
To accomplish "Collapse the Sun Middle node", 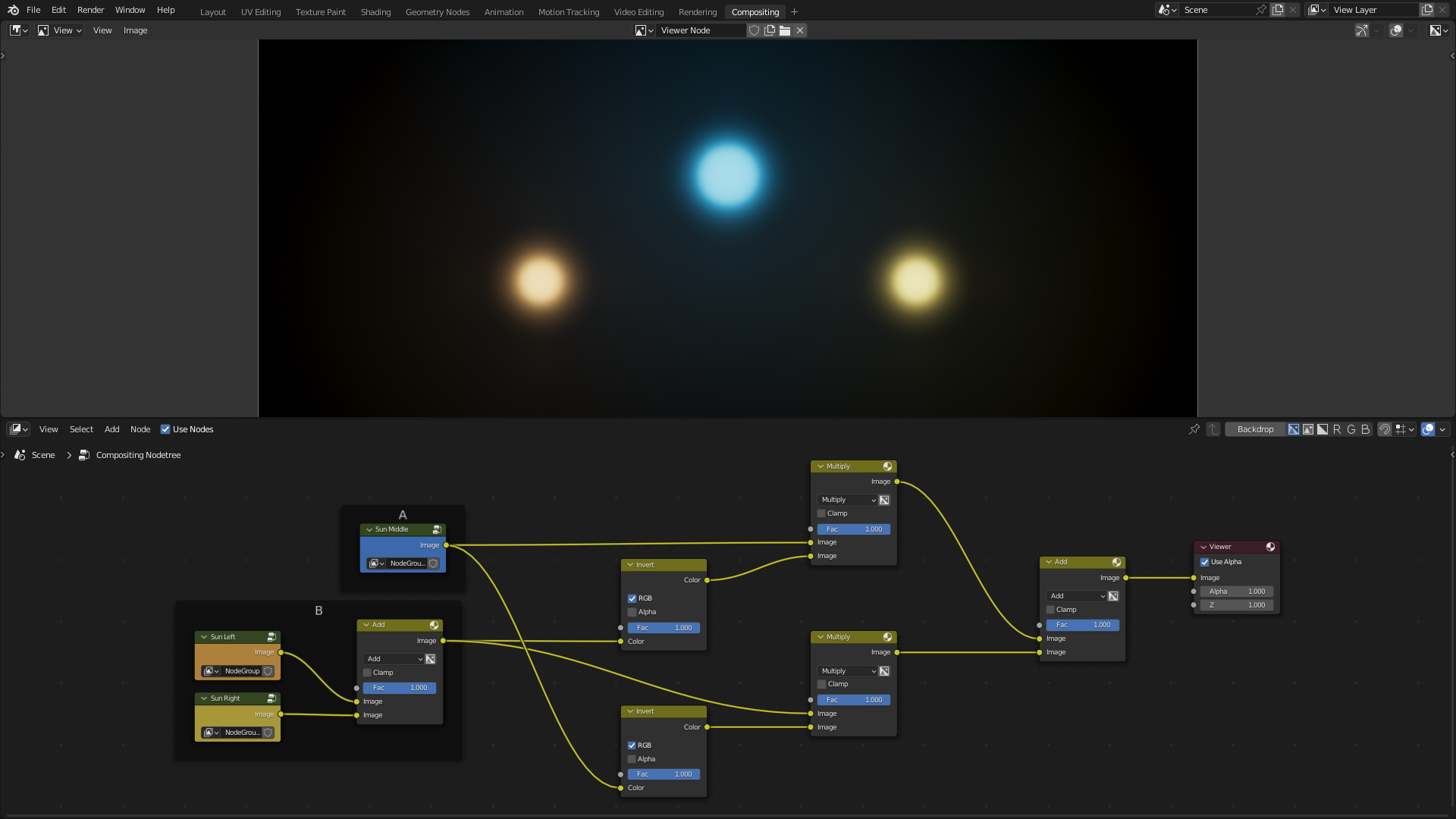I will [369, 529].
